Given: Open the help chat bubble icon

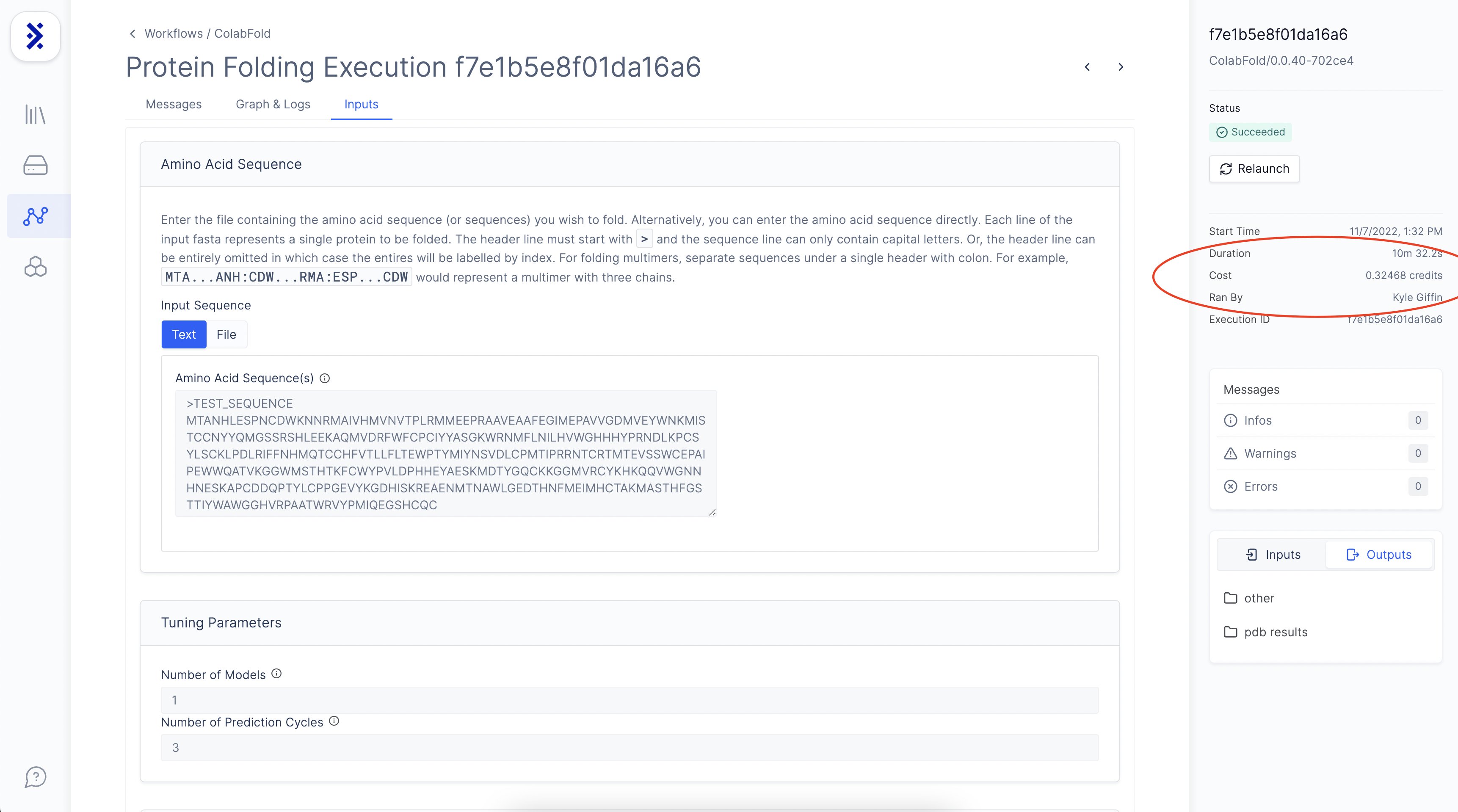Looking at the screenshot, I should click(35, 776).
